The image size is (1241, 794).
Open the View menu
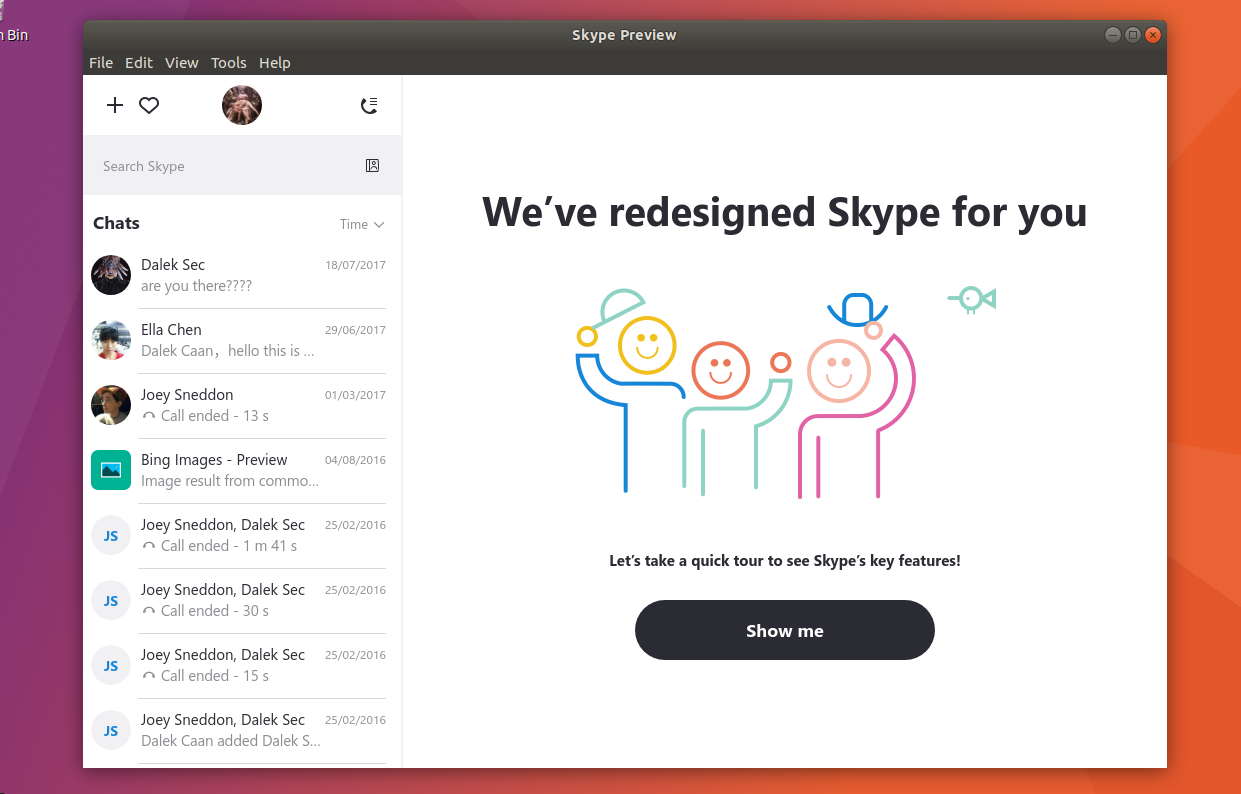coord(182,63)
